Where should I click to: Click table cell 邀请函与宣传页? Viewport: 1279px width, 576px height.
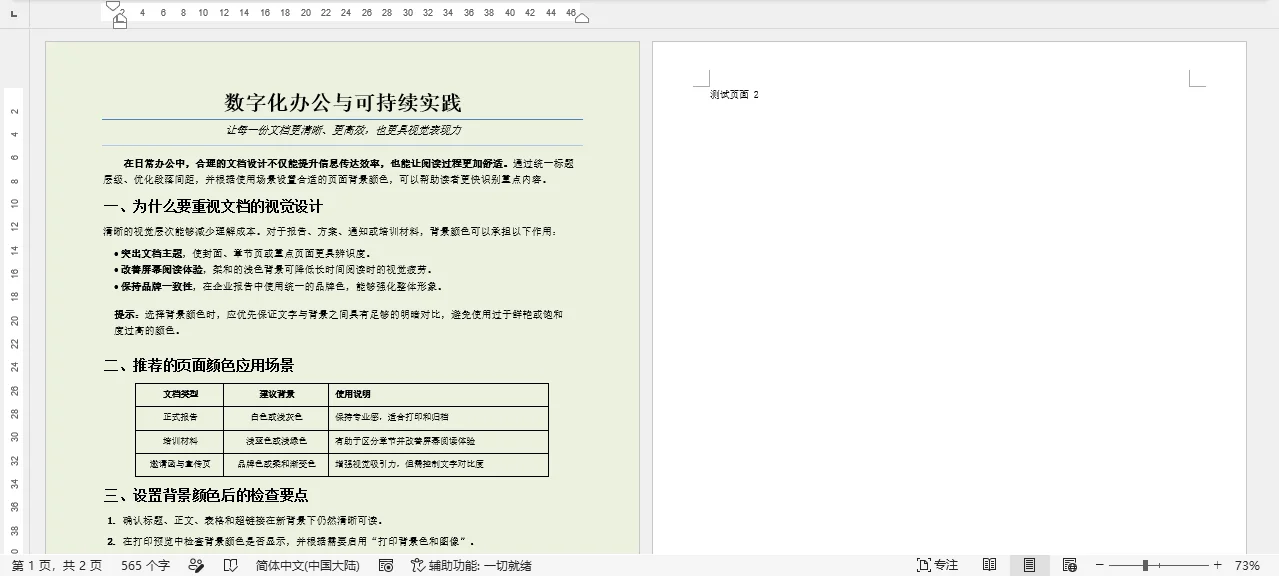pos(180,464)
